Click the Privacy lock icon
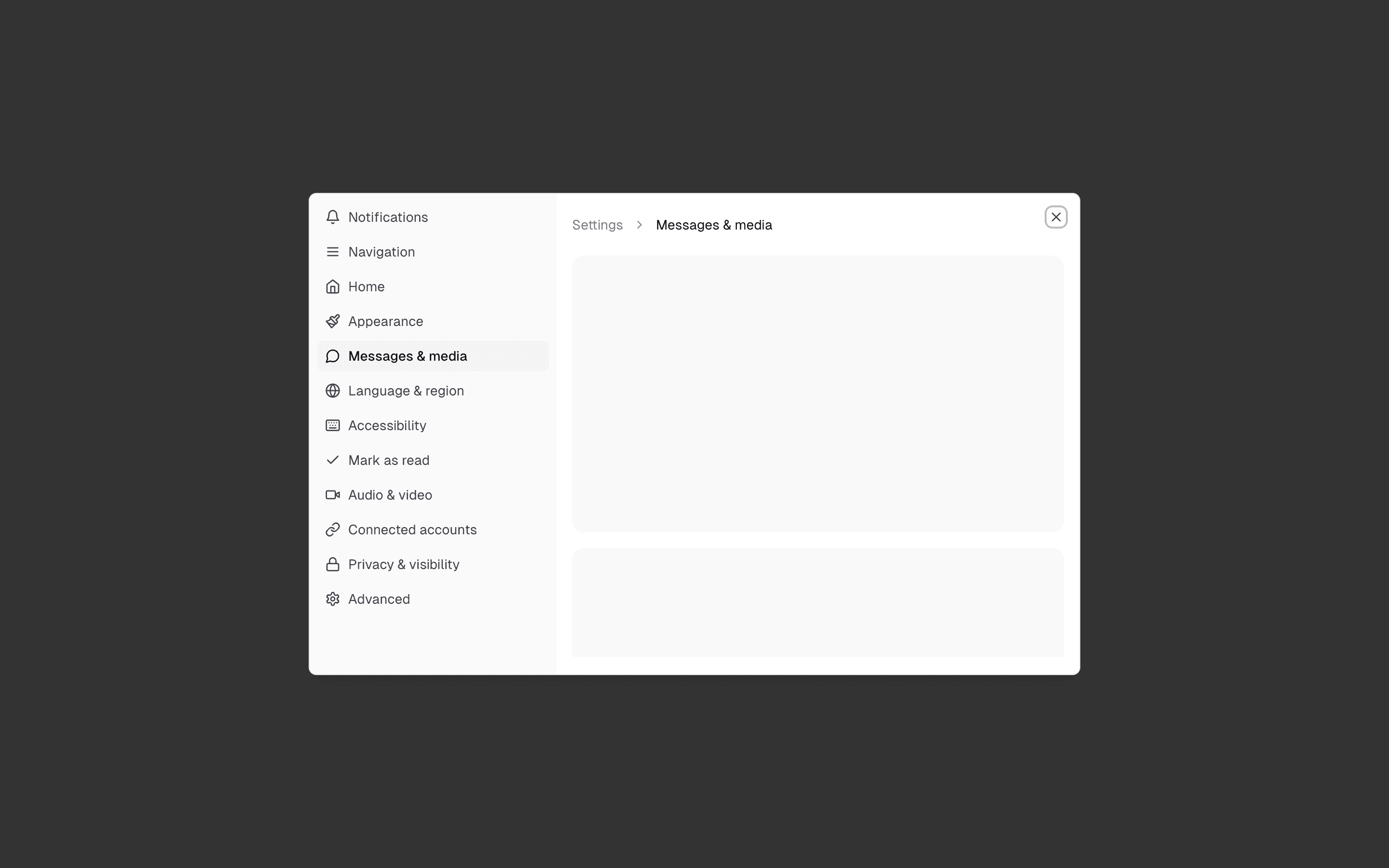This screenshot has width=1389, height=868. tap(332, 564)
